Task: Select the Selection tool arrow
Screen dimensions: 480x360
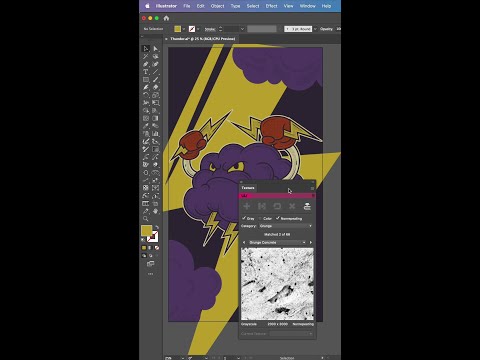Action: point(146,49)
